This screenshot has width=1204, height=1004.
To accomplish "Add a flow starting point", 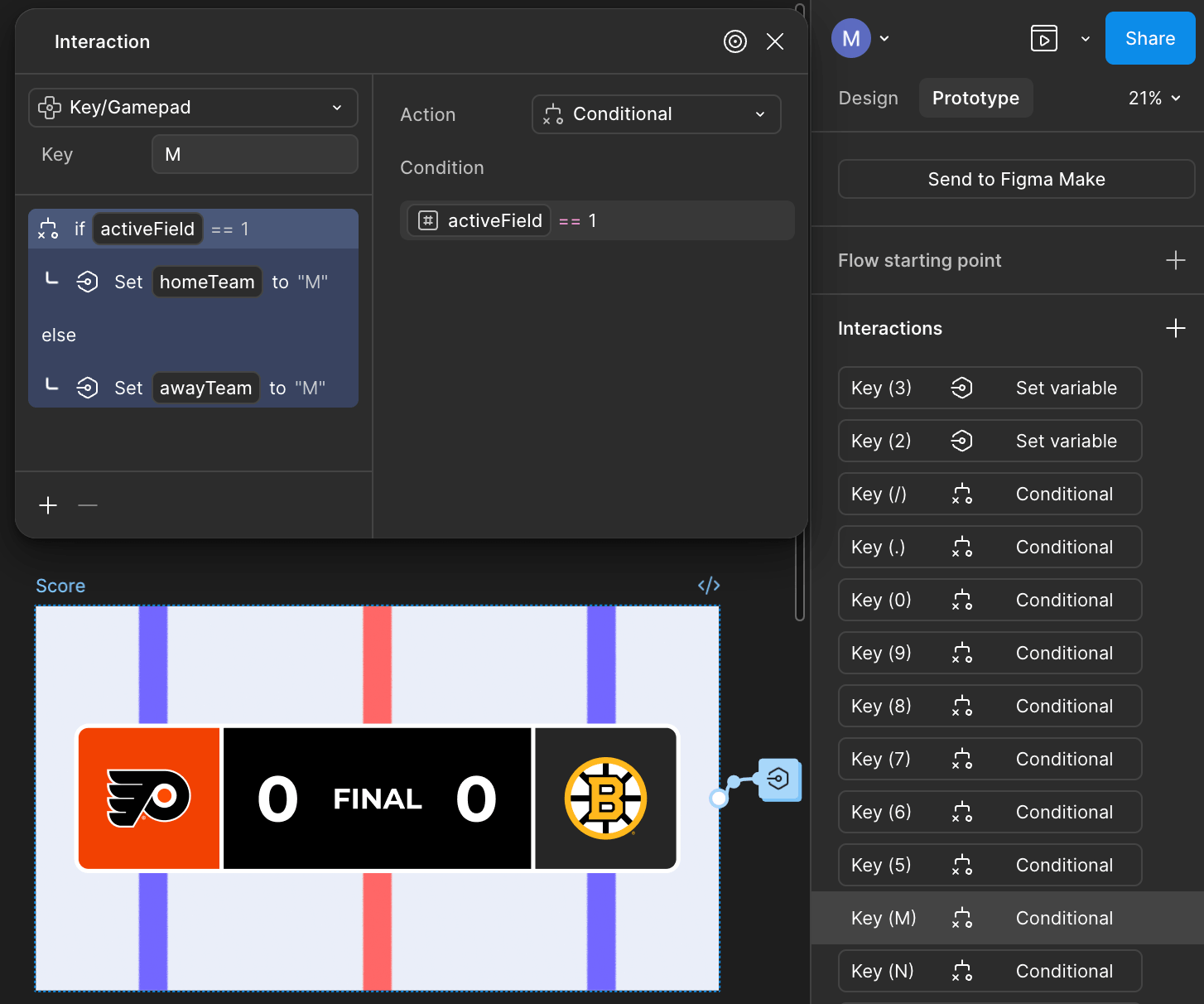I will tap(1175, 260).
